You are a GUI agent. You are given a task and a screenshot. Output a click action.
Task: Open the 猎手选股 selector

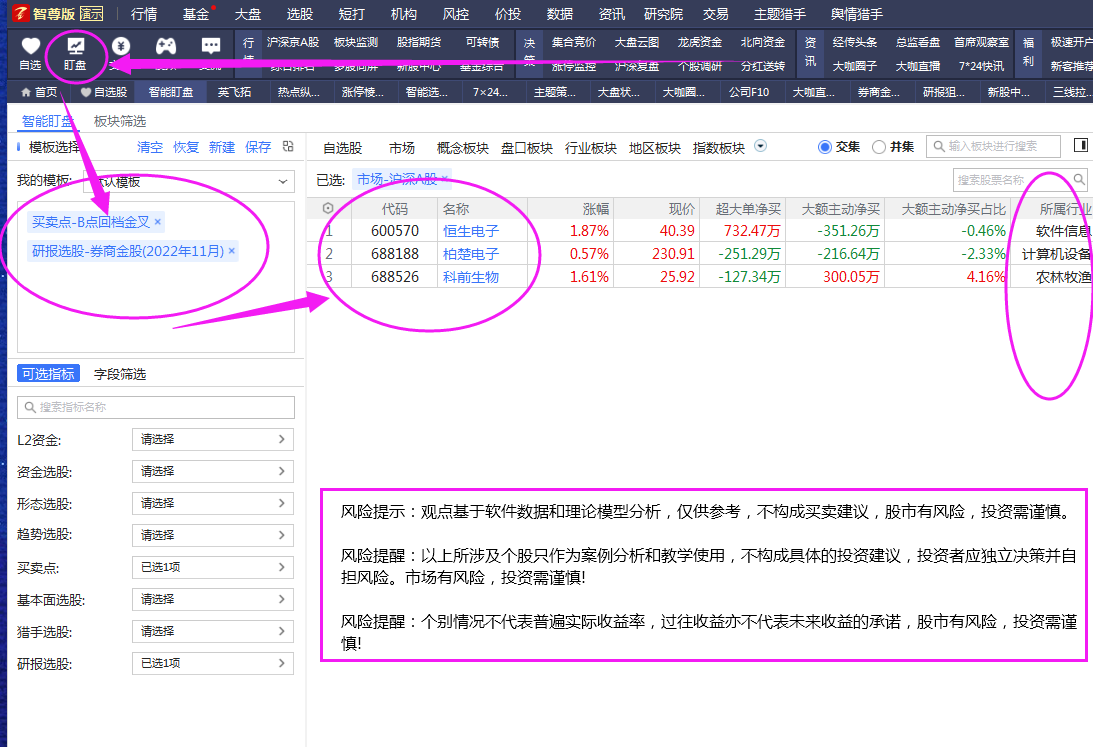click(213, 631)
